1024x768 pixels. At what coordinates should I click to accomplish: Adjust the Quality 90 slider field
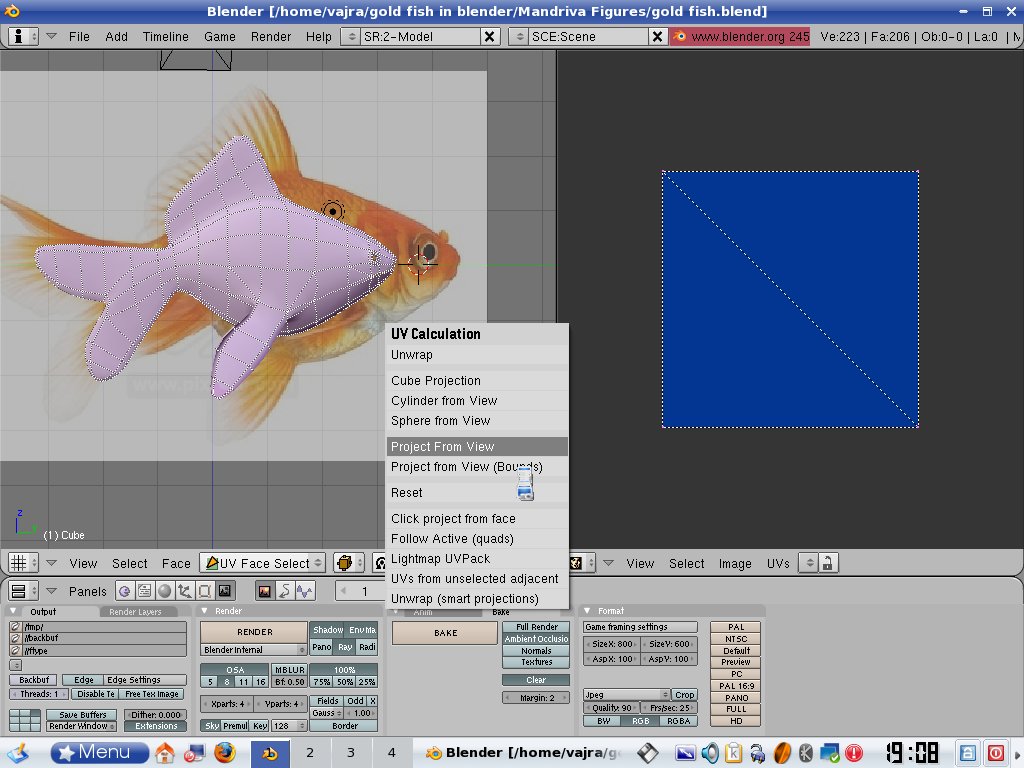pyautogui.click(x=614, y=708)
